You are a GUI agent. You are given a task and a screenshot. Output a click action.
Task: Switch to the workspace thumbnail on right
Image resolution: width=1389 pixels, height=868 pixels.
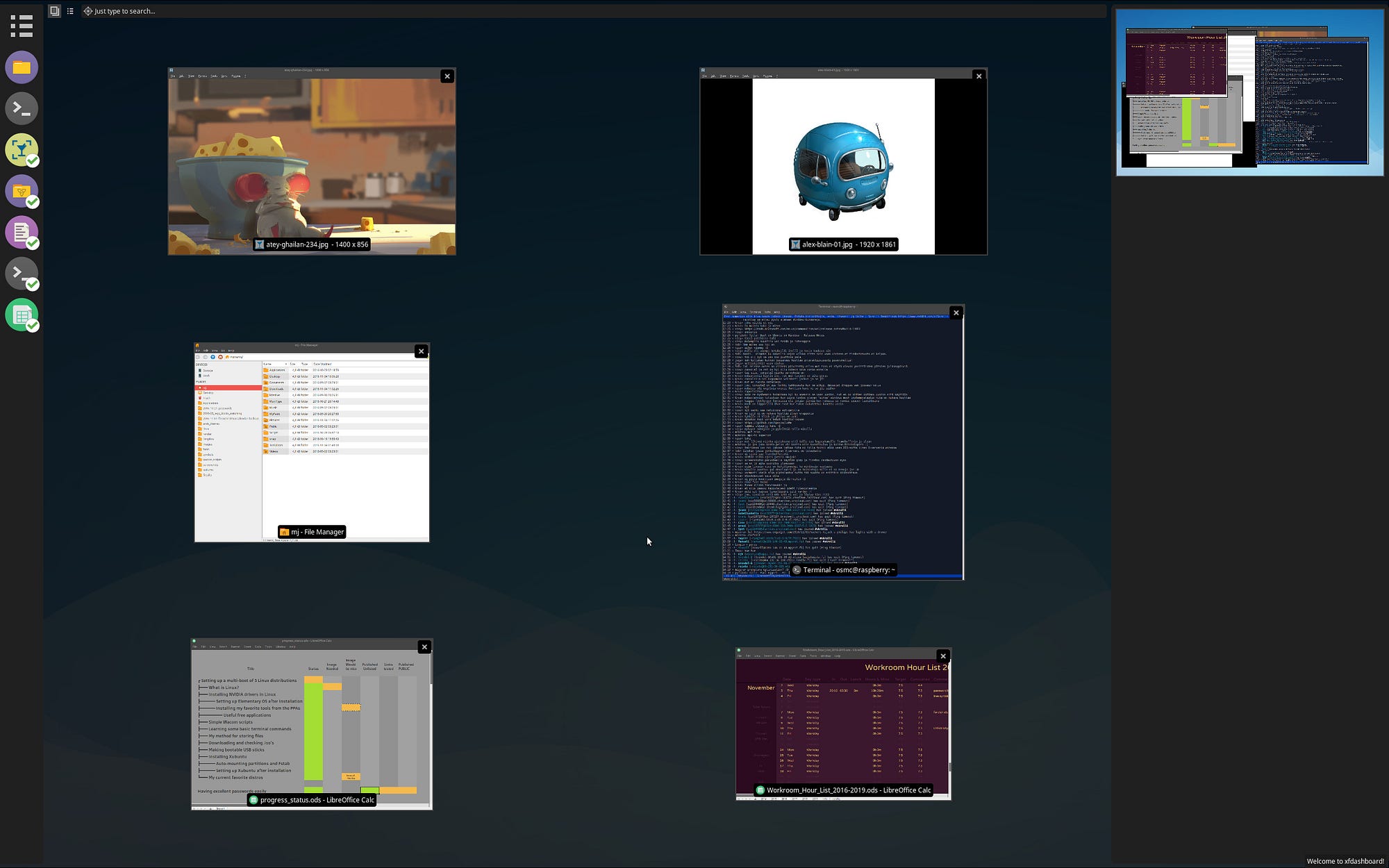1249,92
